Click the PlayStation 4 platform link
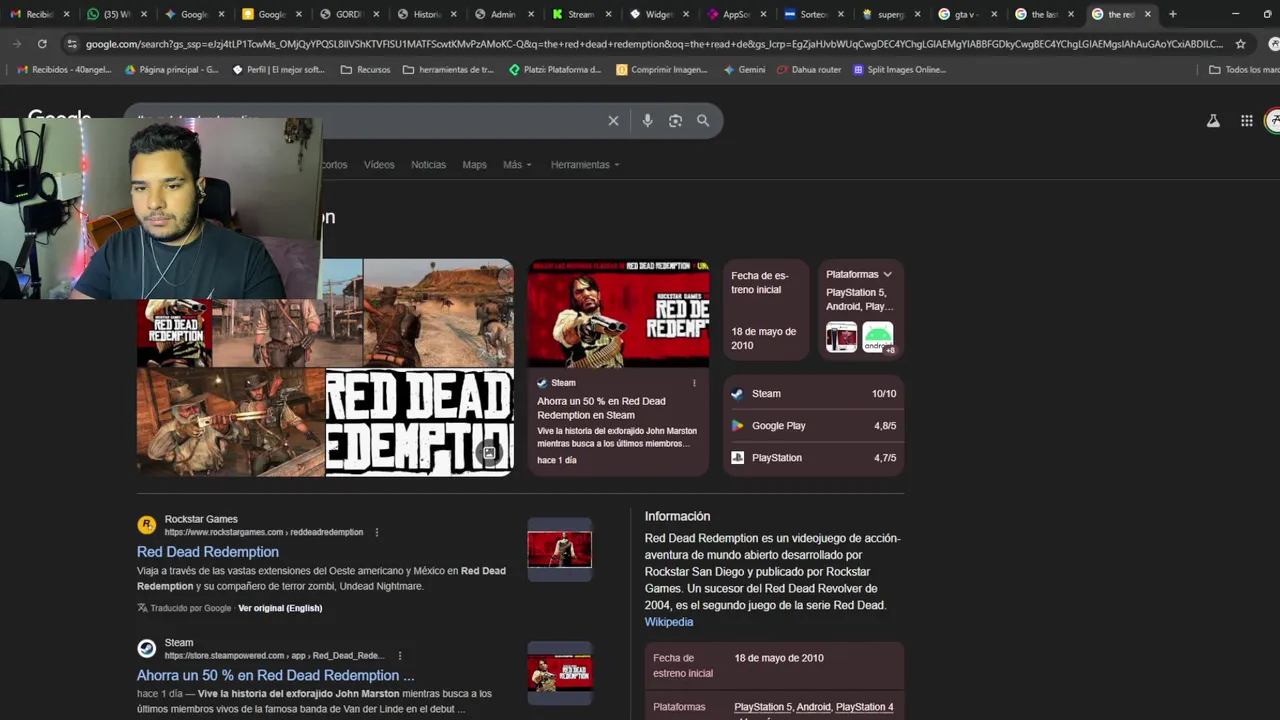 [x=865, y=707]
